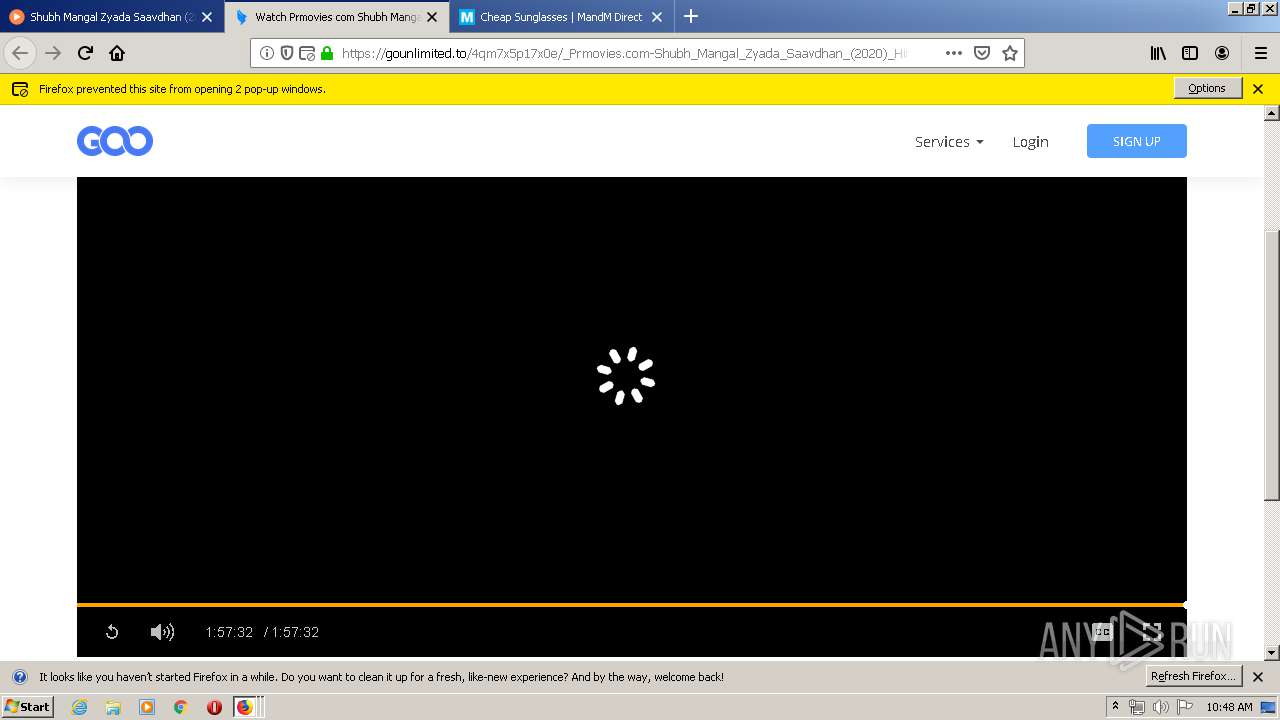1280x720 pixels.
Task: Close the Cheap Sunglasses tab
Action: click(x=657, y=17)
